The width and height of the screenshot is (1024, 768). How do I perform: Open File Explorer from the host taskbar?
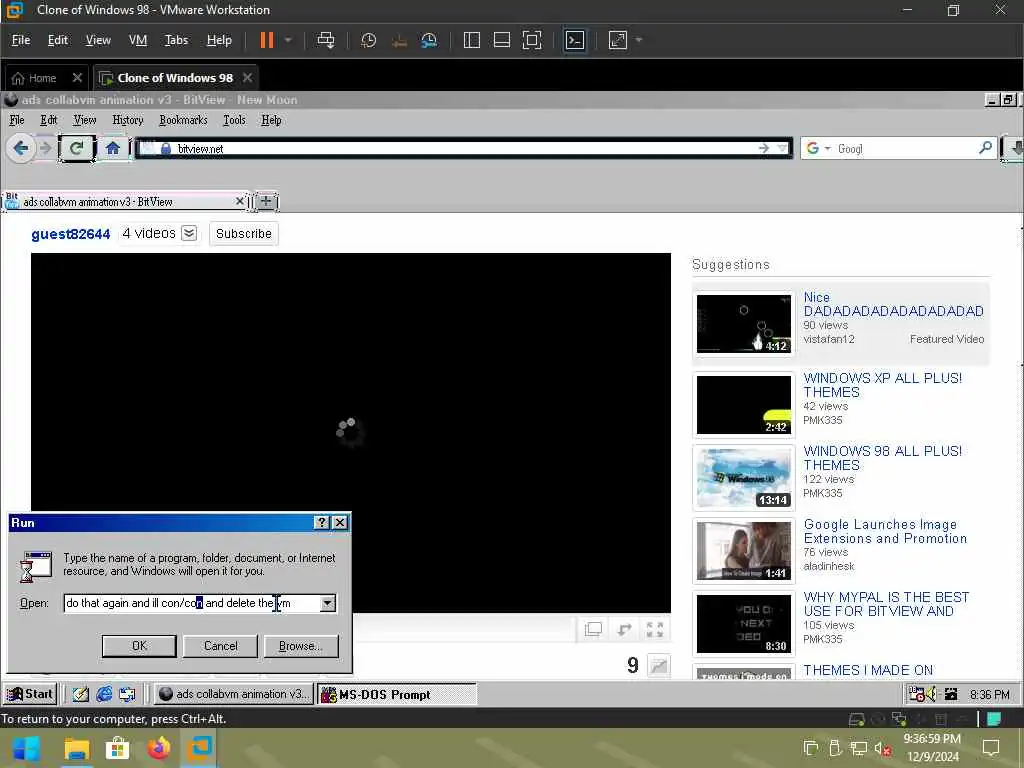tap(76, 748)
